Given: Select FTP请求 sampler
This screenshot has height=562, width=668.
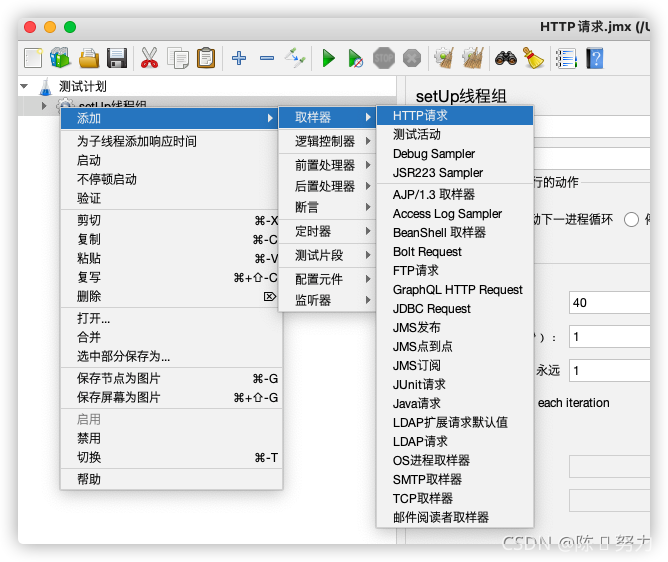Looking at the screenshot, I should pyautogui.click(x=455, y=271).
